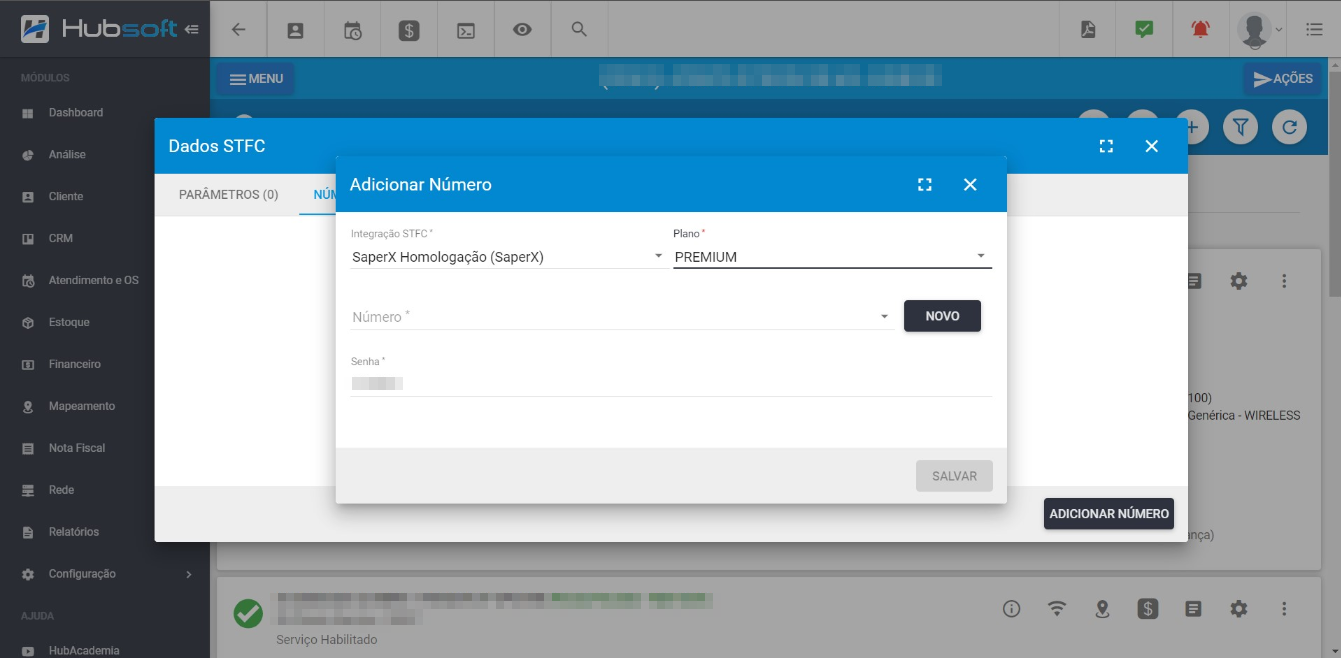This screenshot has height=659, width=1341.
Task: Open the PDF document icon
Action: point(1088,30)
